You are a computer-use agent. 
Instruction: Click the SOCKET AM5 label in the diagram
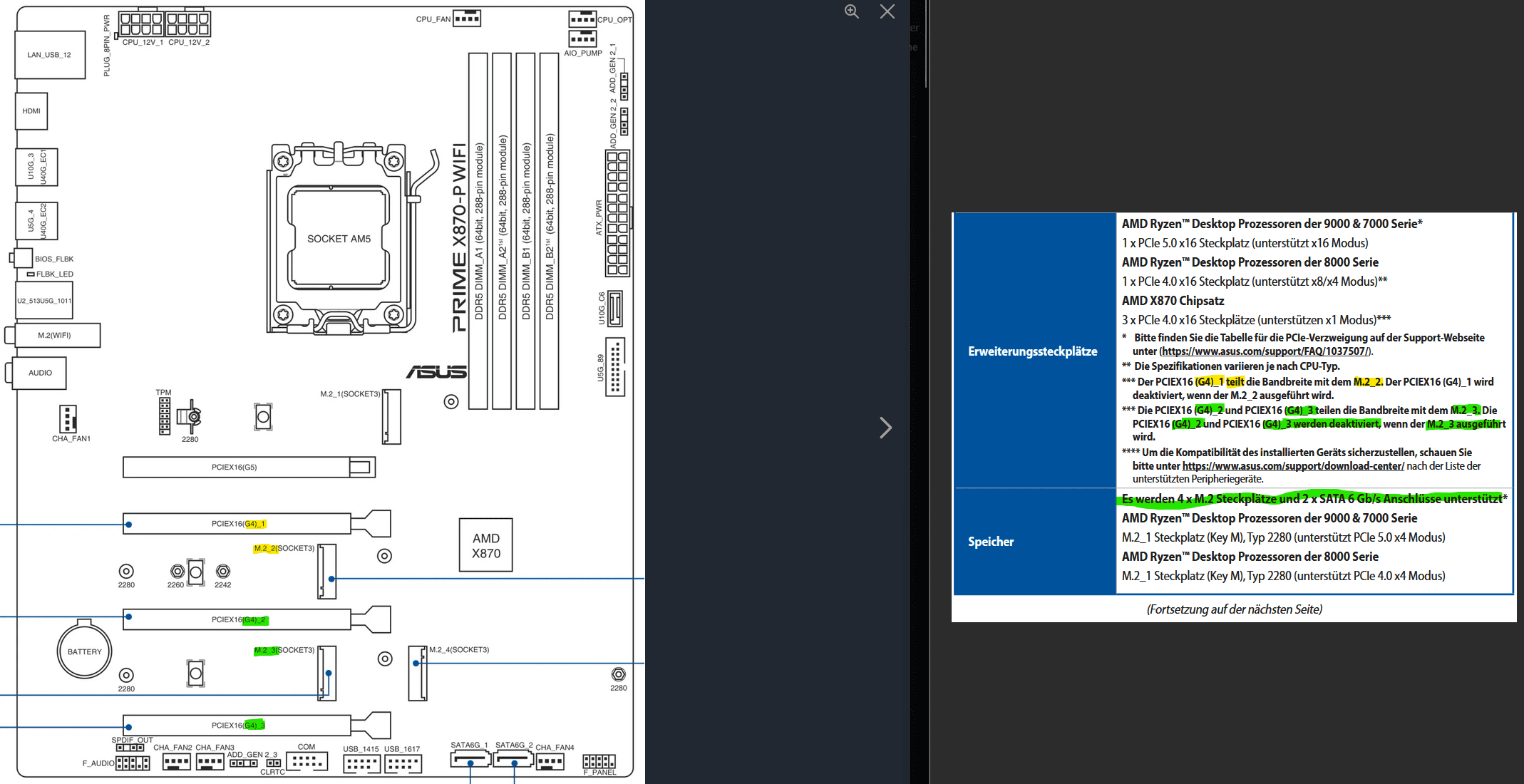[x=339, y=239]
